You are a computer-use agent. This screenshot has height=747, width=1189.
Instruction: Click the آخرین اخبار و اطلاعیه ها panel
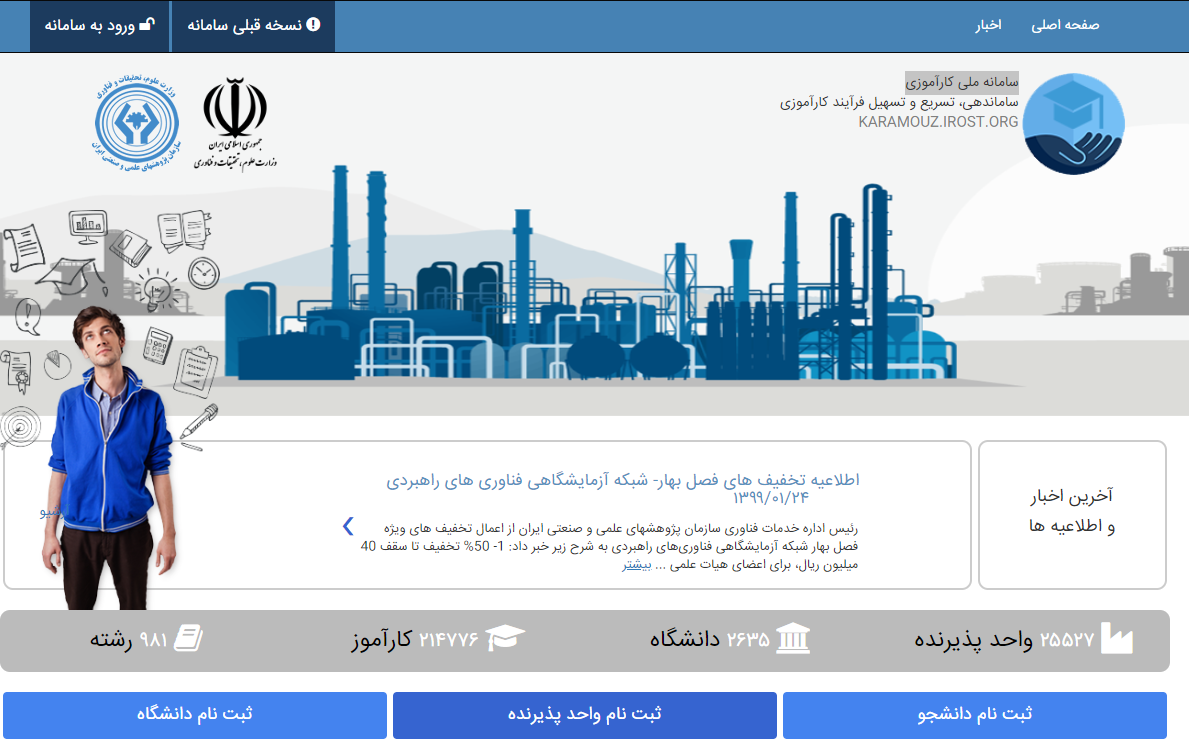tap(1072, 512)
